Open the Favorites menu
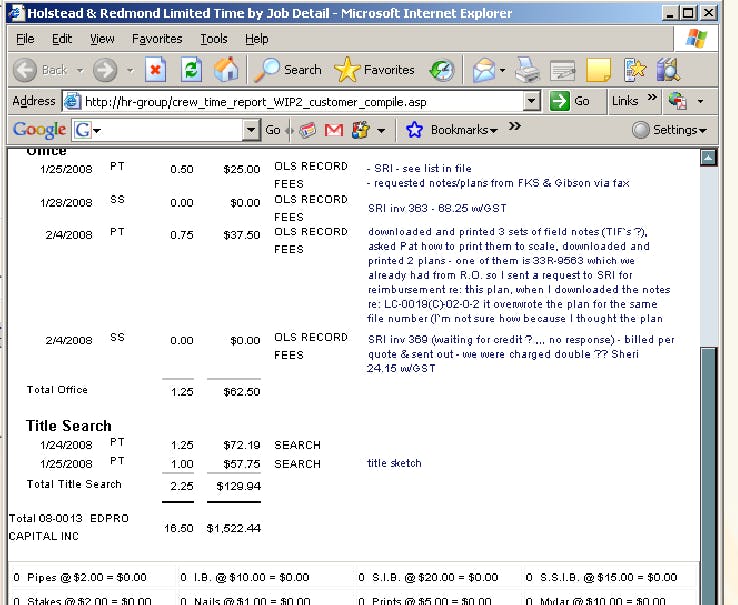The height and width of the screenshot is (605, 738). (x=157, y=39)
